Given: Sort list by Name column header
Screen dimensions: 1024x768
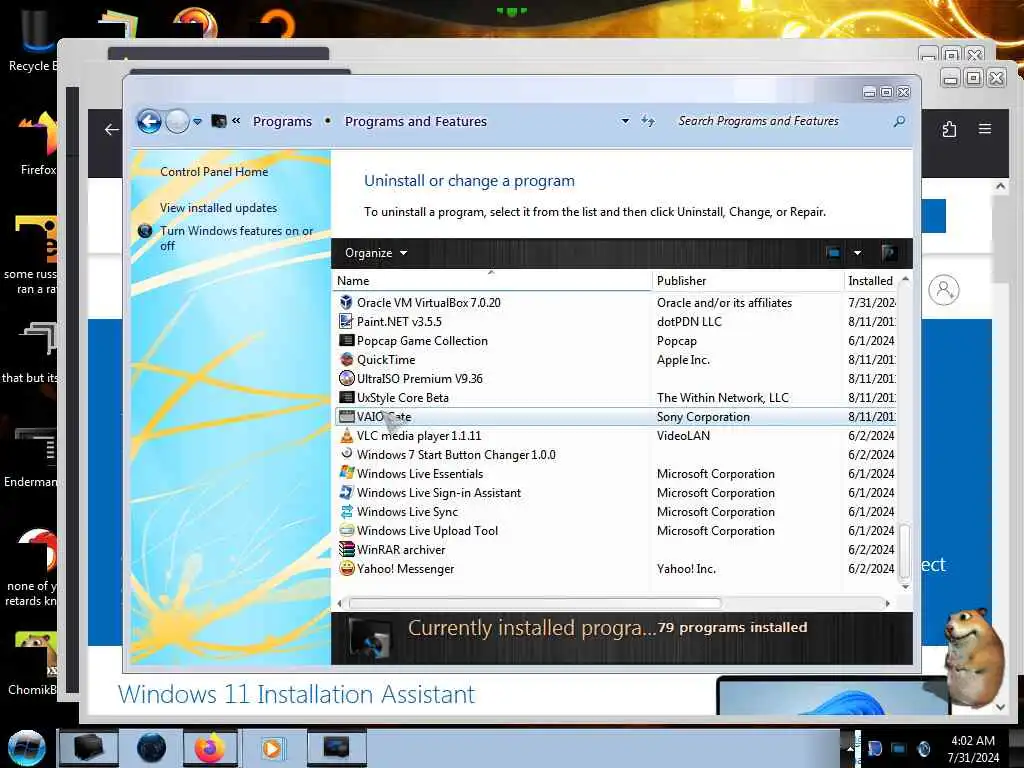Looking at the screenshot, I should (x=492, y=281).
